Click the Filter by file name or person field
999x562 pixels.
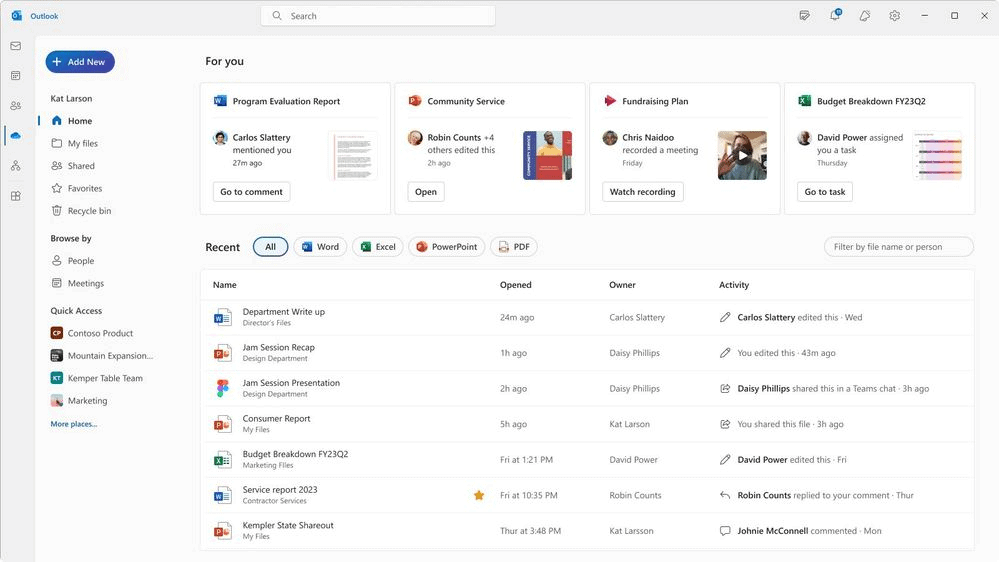click(x=898, y=247)
